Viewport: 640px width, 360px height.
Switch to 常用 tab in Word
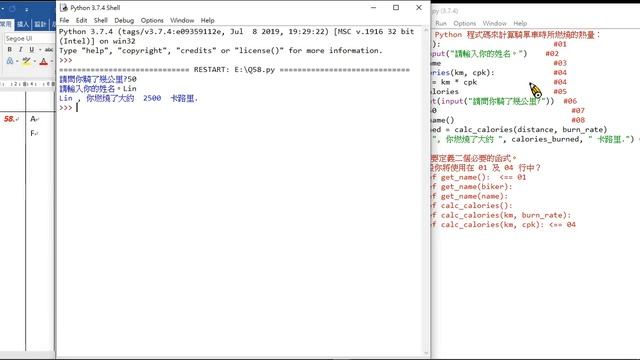pos(6,24)
